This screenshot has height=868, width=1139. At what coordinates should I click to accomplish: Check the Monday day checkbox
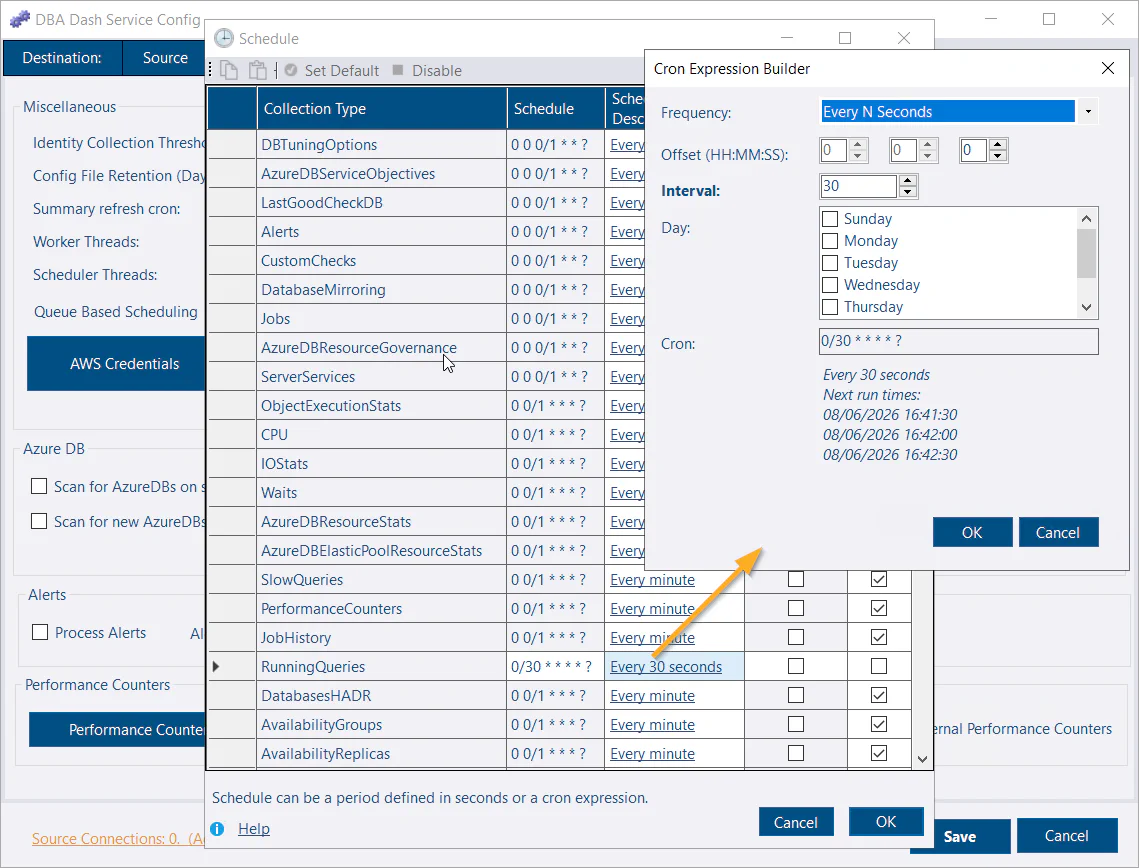pyautogui.click(x=830, y=240)
